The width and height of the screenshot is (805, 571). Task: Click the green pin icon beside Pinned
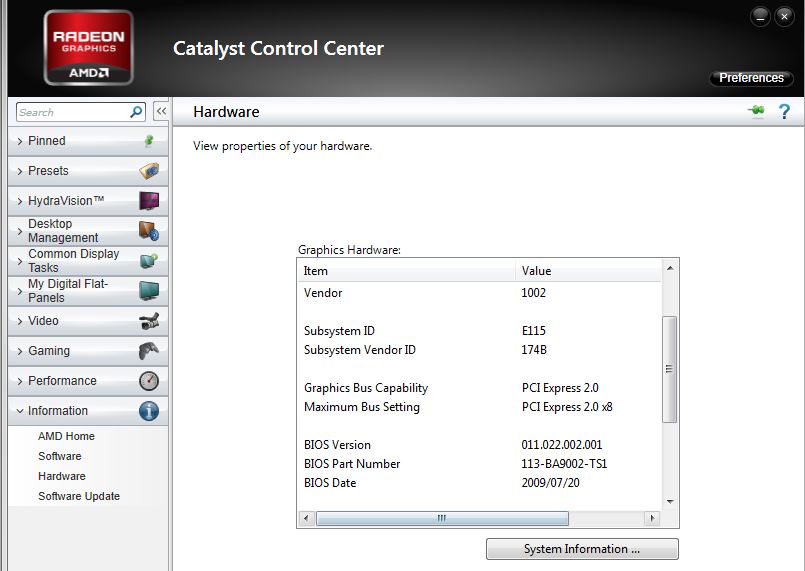pyautogui.click(x=149, y=140)
